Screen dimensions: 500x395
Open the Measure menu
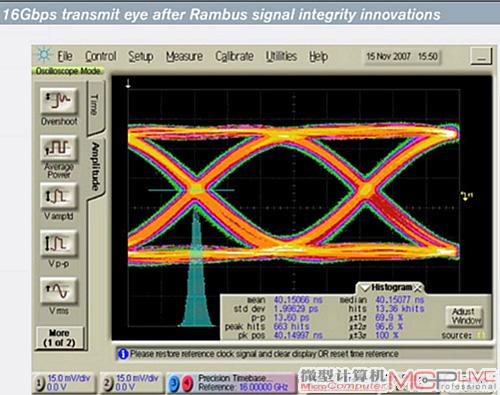click(184, 56)
